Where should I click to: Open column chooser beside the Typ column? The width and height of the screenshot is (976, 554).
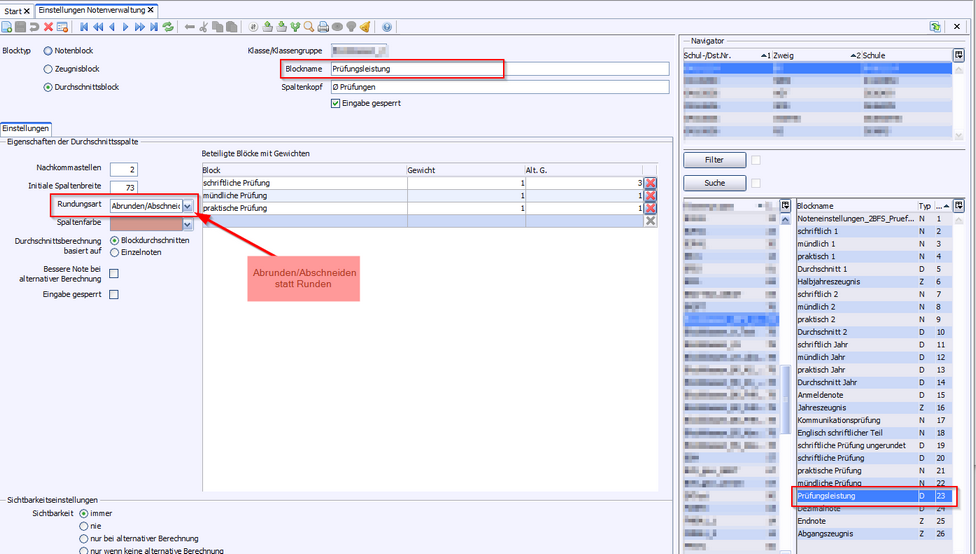959,205
